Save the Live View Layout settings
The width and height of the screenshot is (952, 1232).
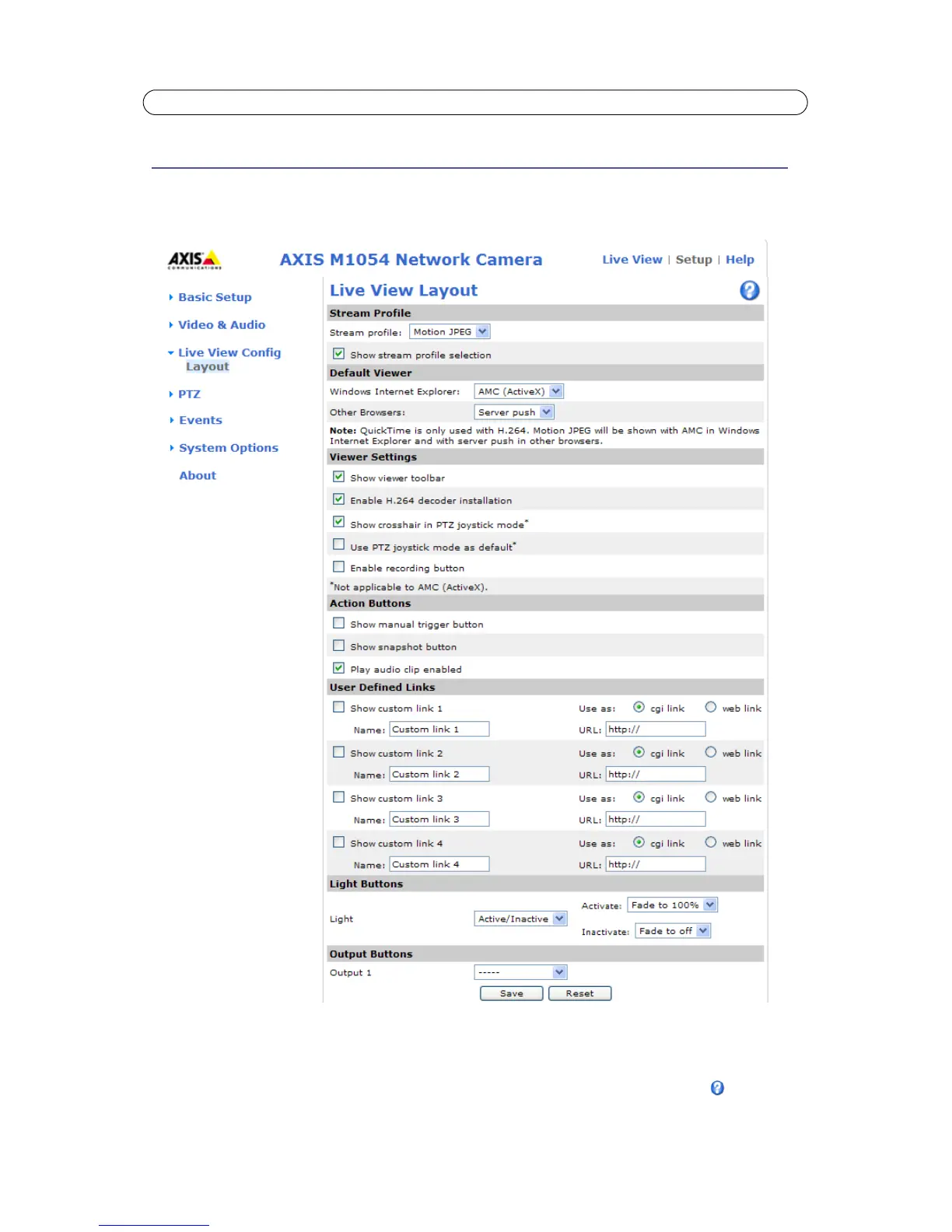[512, 993]
